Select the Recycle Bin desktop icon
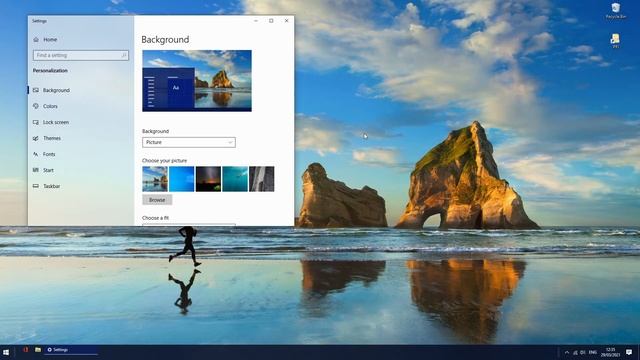The width and height of the screenshot is (640, 360). (x=616, y=11)
